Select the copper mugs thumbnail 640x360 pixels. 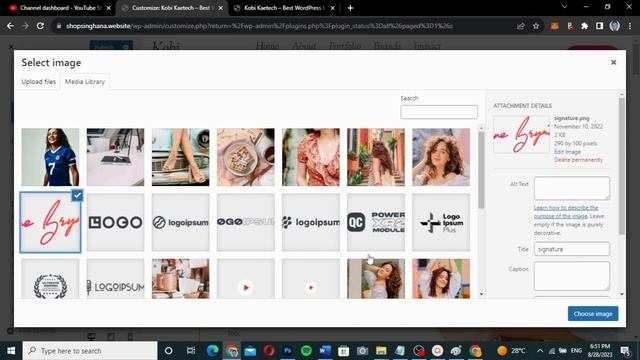click(x=180, y=279)
